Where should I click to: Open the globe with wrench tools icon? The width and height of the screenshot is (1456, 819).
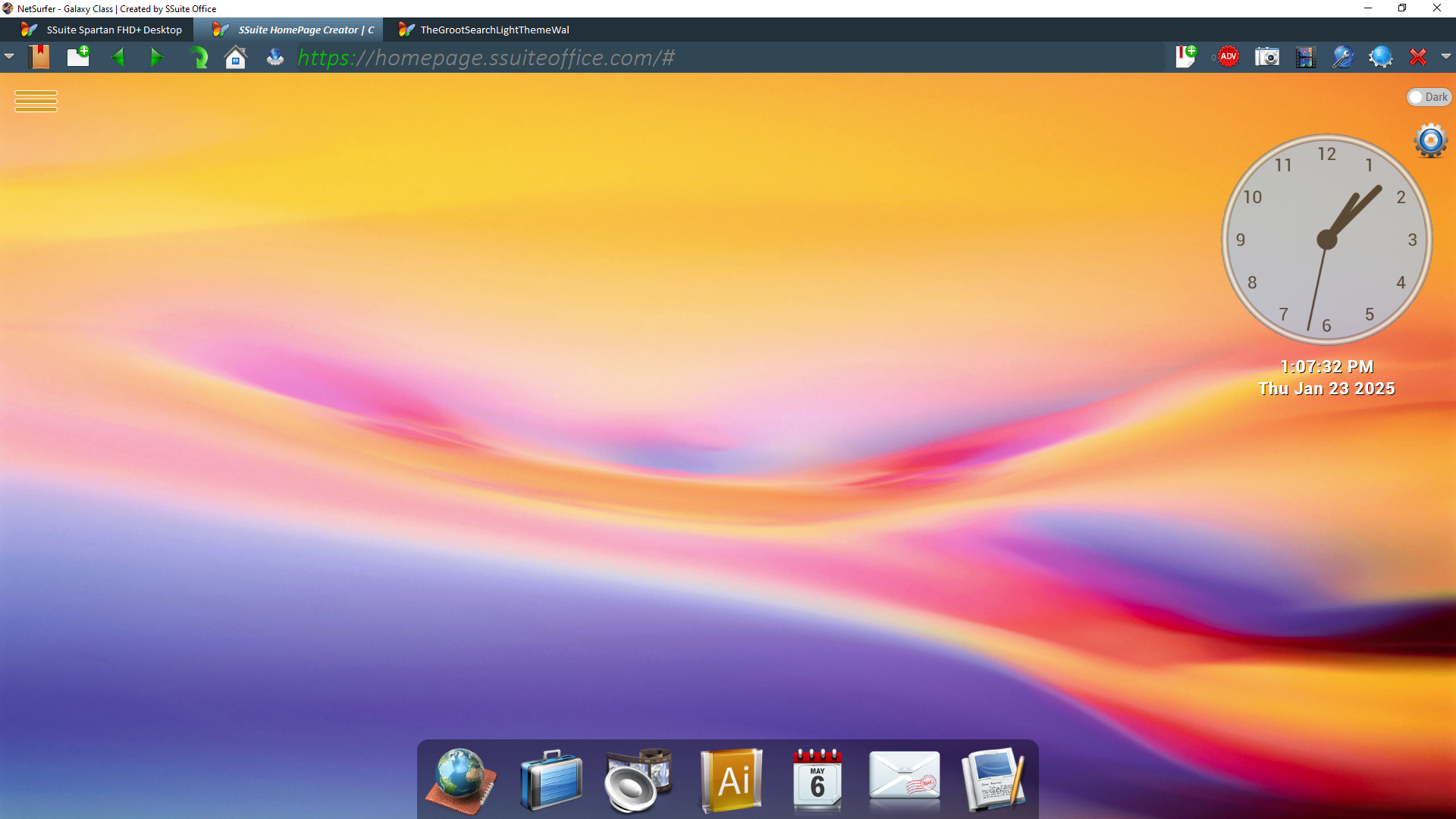coord(1342,57)
